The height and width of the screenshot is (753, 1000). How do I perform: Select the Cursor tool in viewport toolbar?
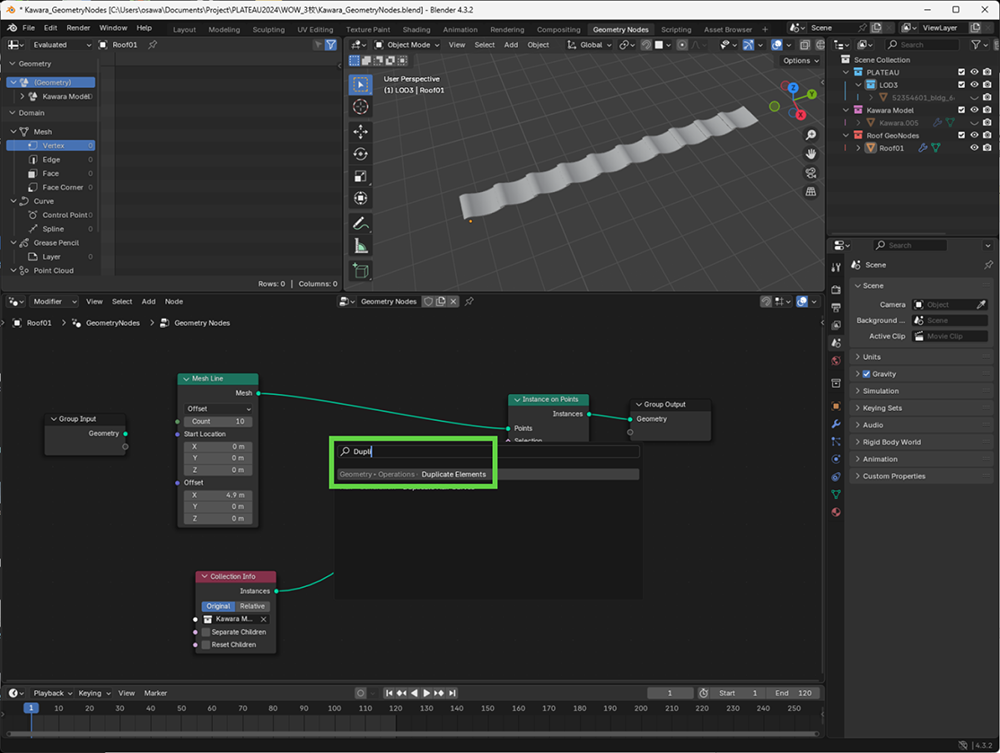pos(360,107)
